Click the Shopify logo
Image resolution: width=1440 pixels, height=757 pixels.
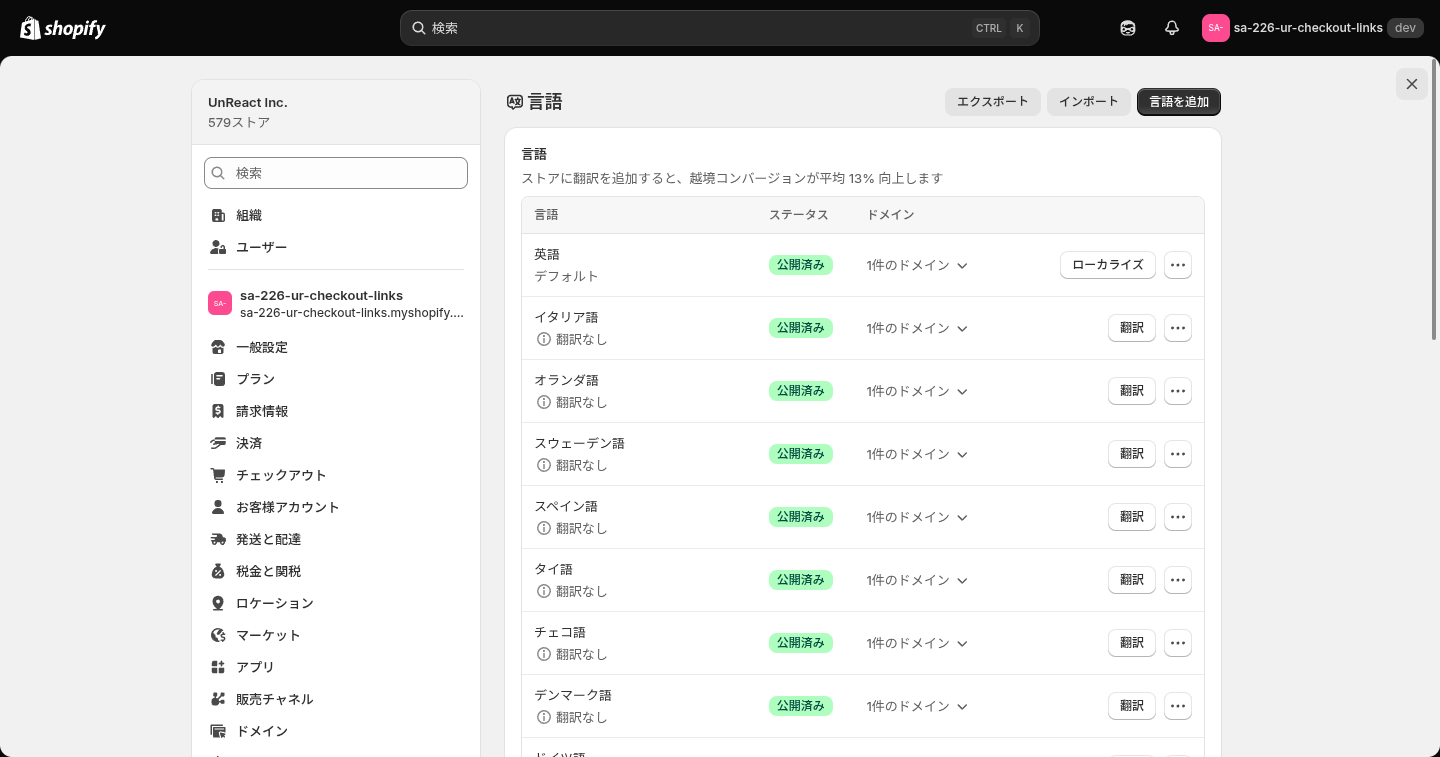(x=63, y=28)
